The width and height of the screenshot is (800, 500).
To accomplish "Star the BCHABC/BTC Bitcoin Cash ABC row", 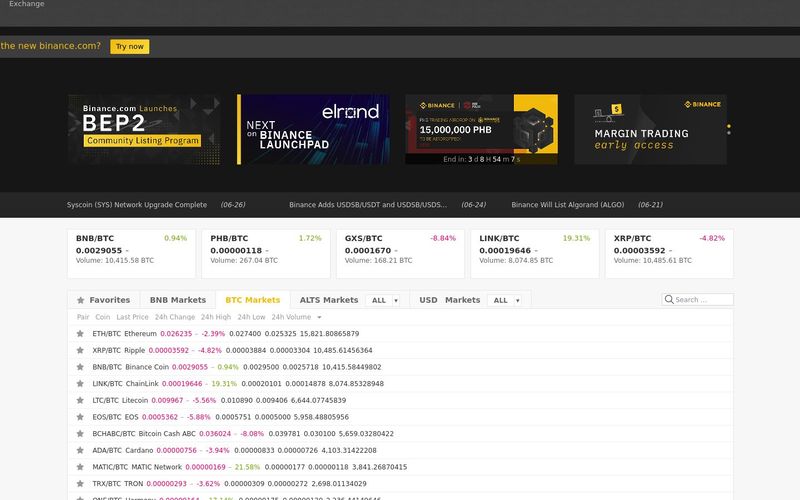I will point(80,434).
